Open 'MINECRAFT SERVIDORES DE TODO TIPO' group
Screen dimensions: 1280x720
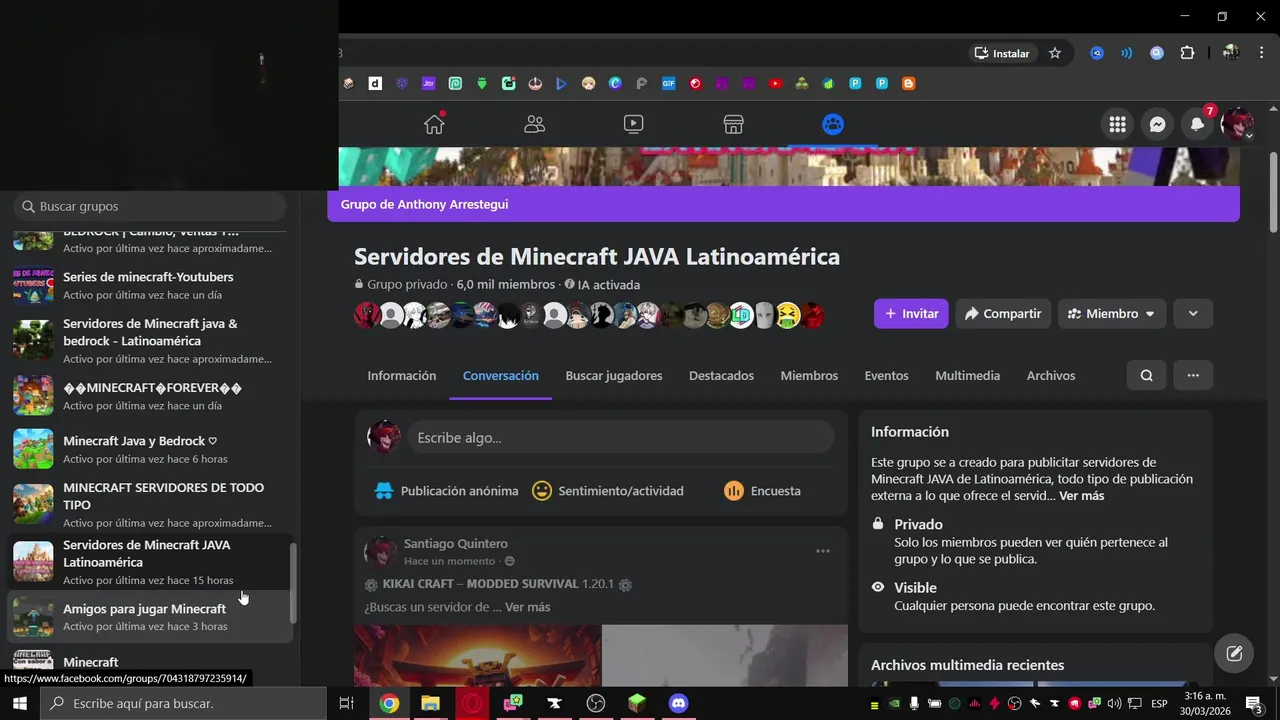point(150,504)
